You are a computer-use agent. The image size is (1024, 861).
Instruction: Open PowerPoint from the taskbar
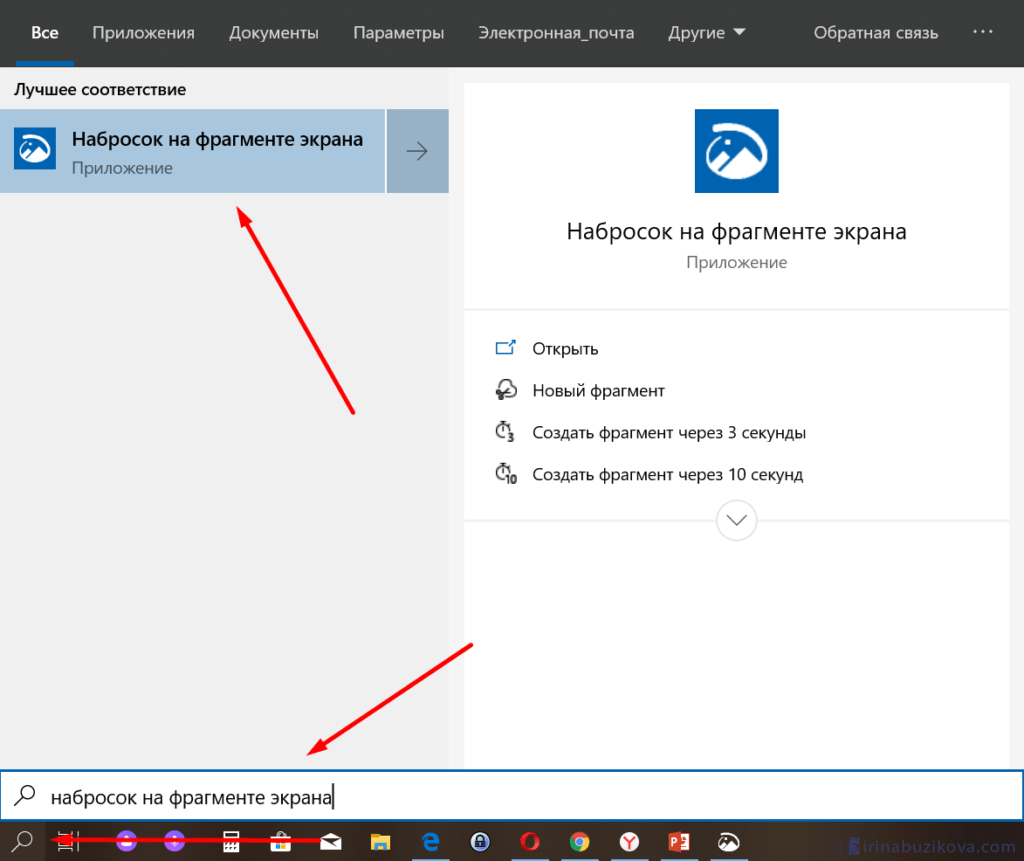[x=679, y=842]
